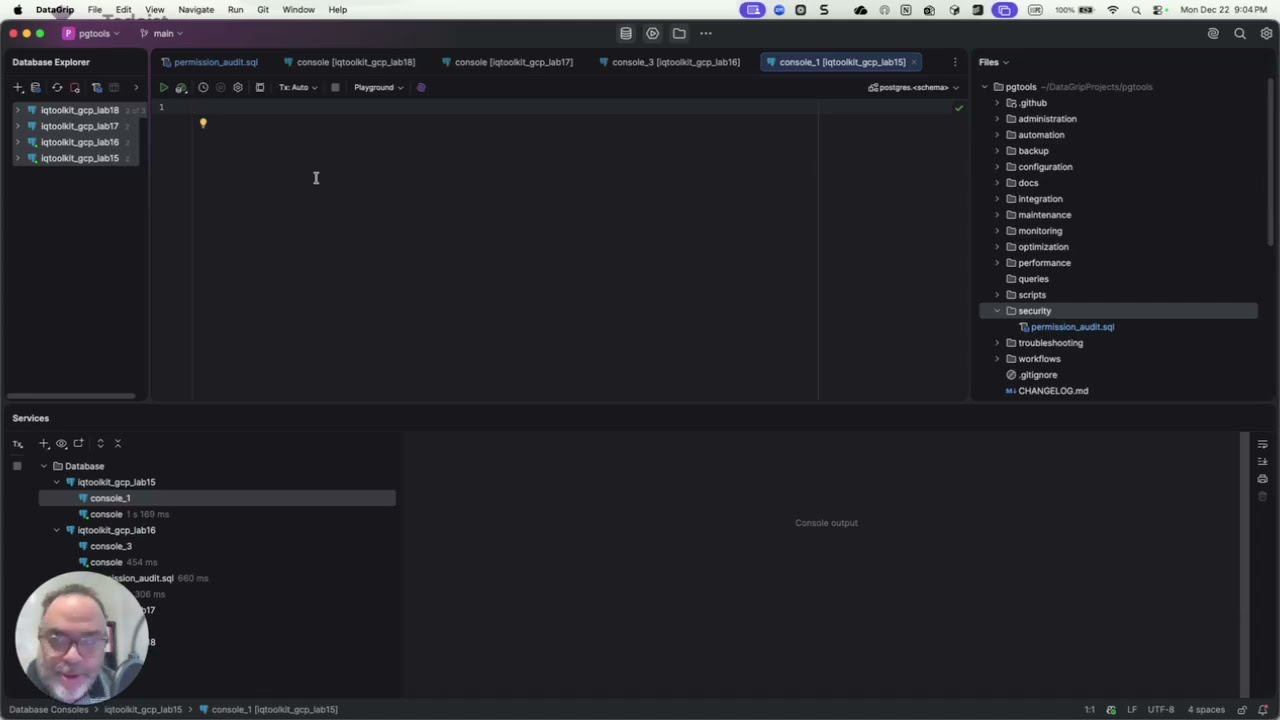
Task: Expand iqtoolkit_gcp_lab17 in Database Explorer
Action: [18, 126]
